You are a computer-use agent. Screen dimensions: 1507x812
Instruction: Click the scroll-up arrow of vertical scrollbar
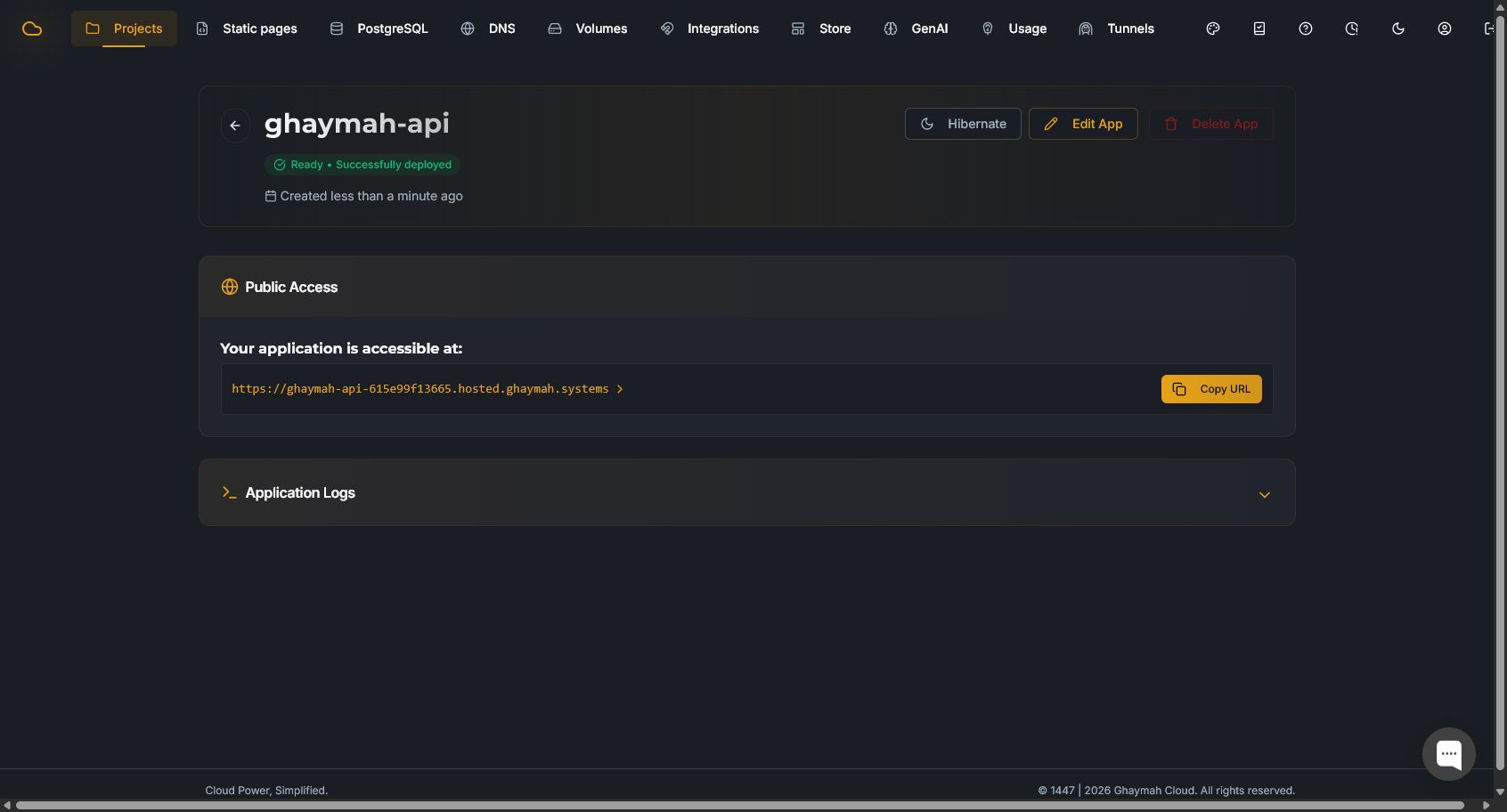click(1500, 6)
